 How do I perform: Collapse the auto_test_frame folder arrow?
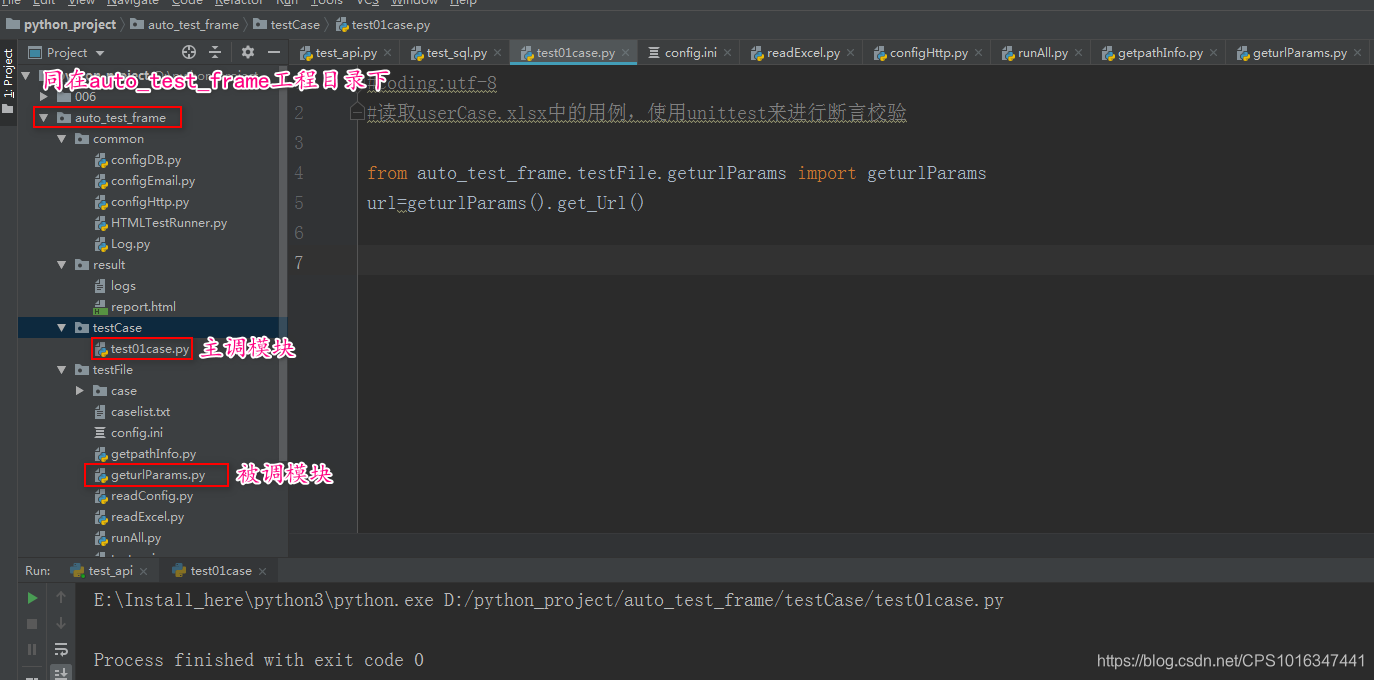click(43, 118)
